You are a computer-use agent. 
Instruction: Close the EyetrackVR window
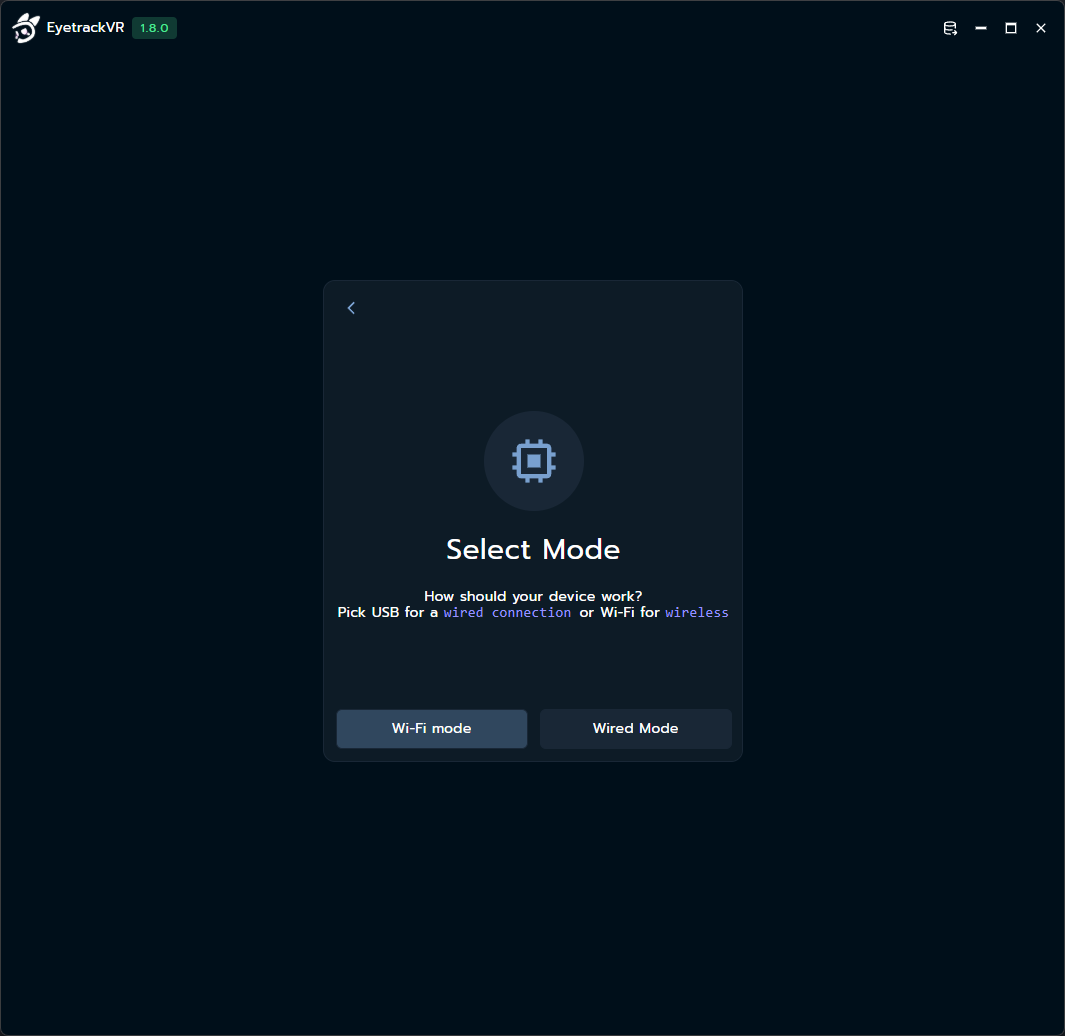(x=1041, y=29)
